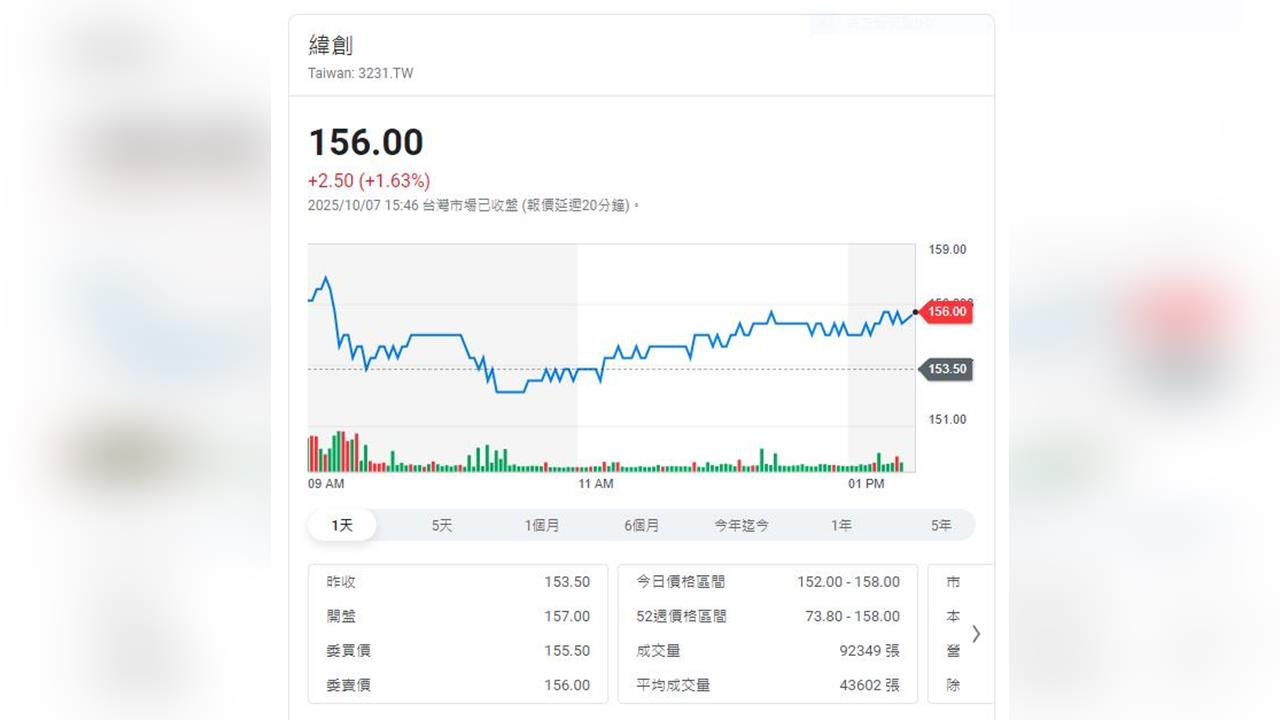Switch chart to 5年 range
This screenshot has width=1280, height=720.
(941, 525)
